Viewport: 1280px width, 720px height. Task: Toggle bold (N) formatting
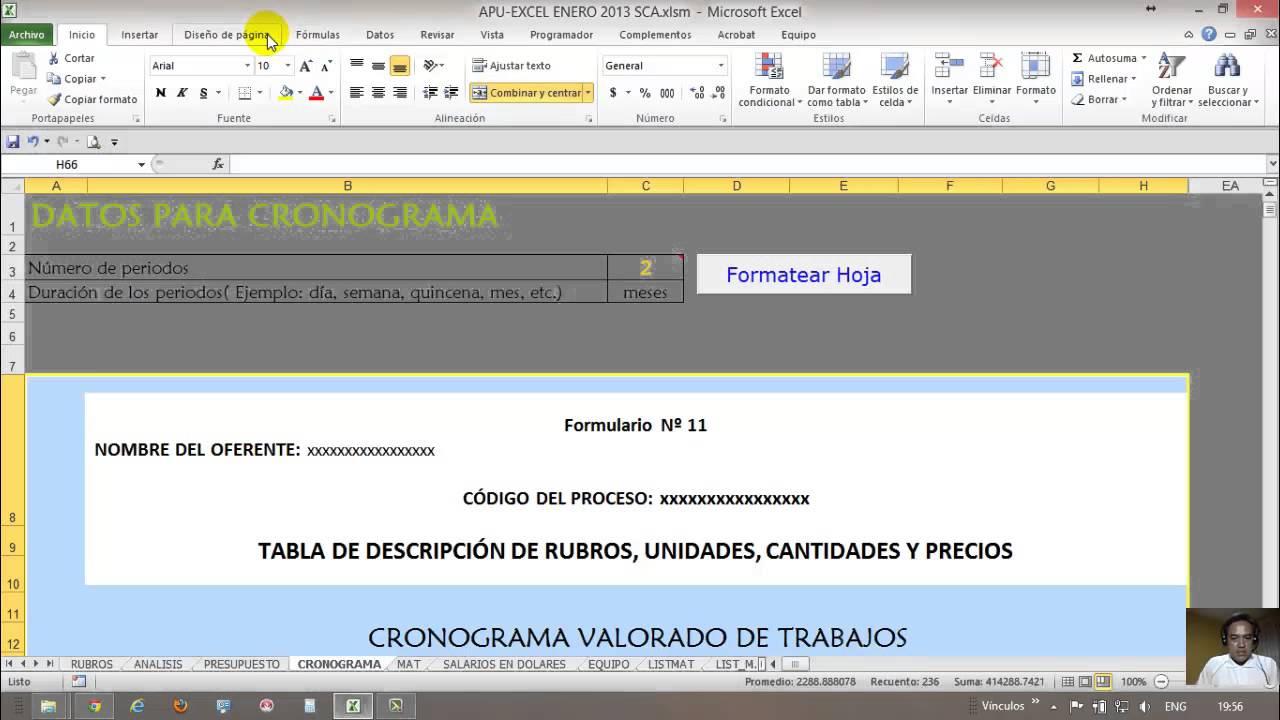(x=160, y=93)
